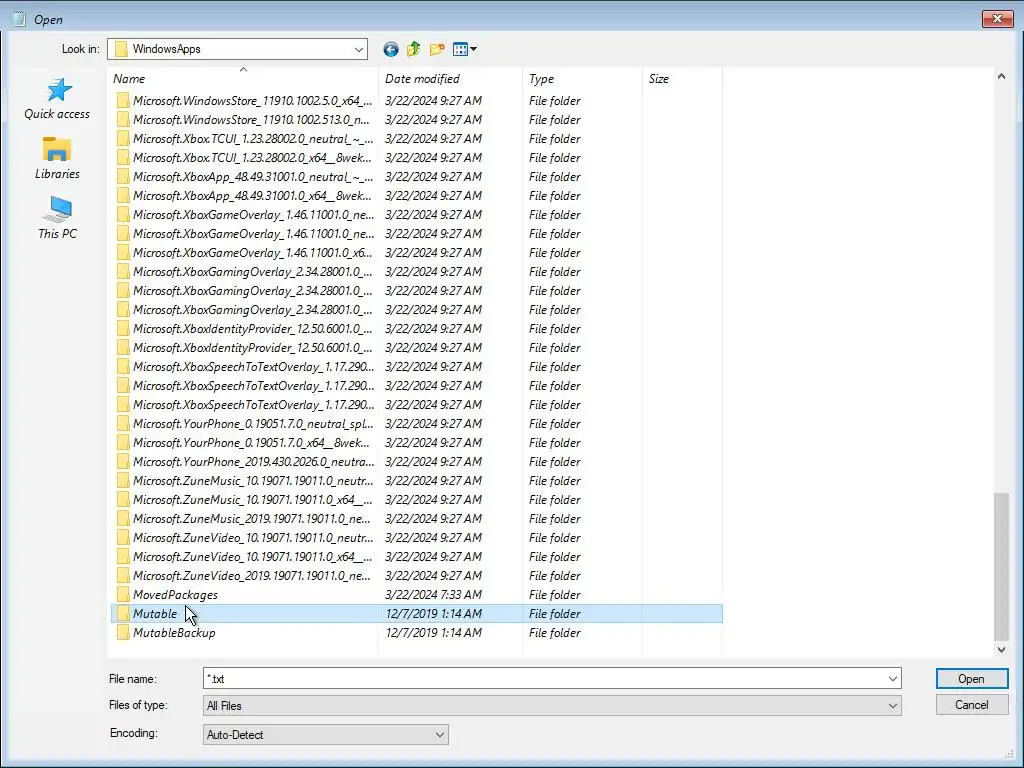Select Microsoft.YourPhone_0.19051.7.0_x64__8wek... folder
Image resolution: width=1024 pixels, height=768 pixels.
(251, 442)
